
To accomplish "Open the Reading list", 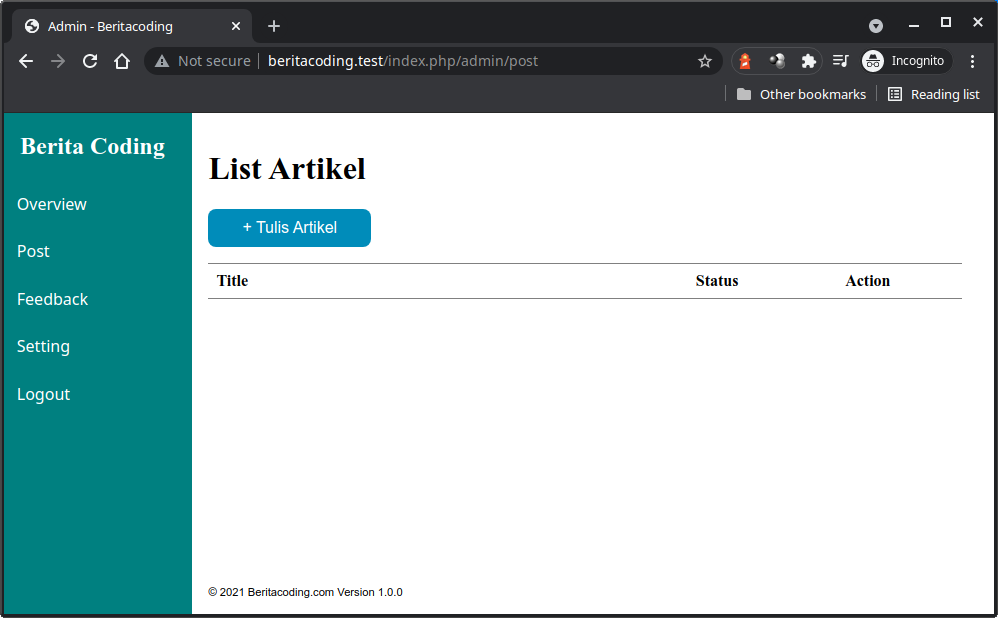I will pos(934,94).
